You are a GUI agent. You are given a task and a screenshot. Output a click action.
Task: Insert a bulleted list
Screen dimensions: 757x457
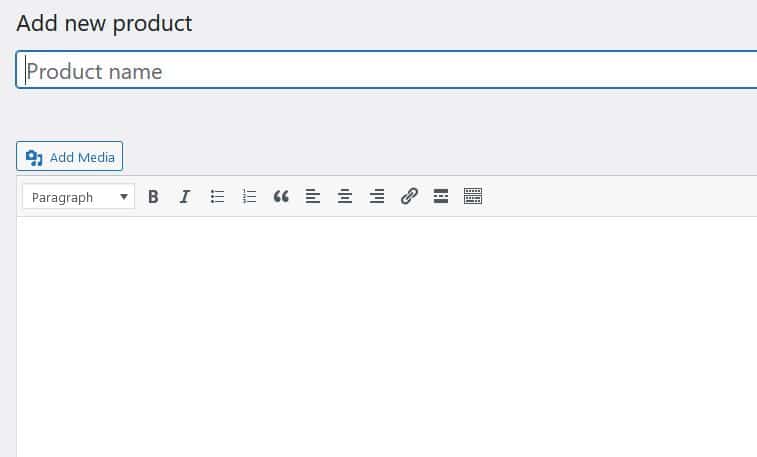tap(217, 197)
